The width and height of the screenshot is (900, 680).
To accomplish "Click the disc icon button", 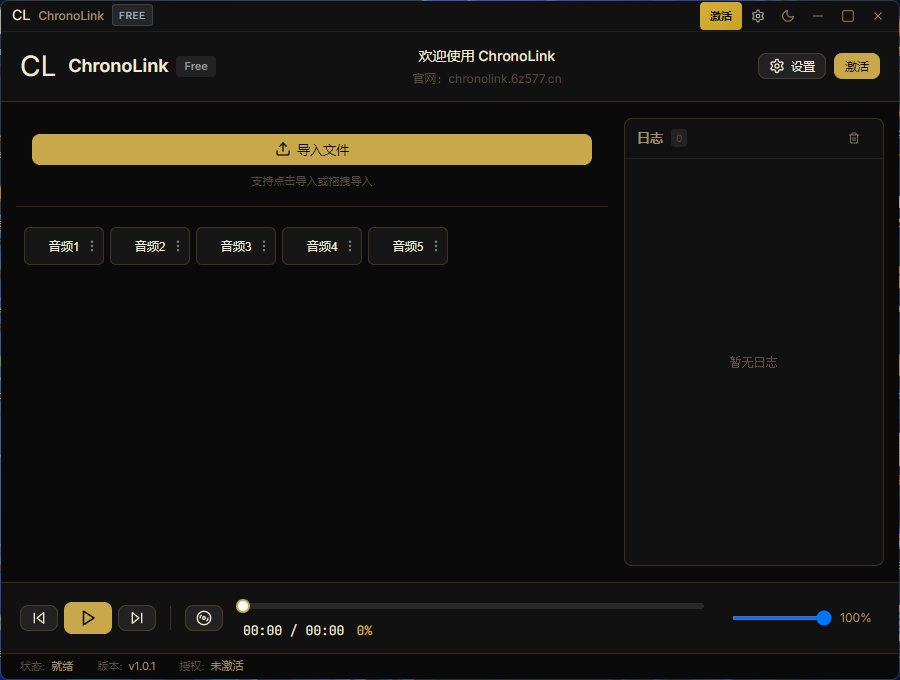I will pyautogui.click(x=204, y=618).
